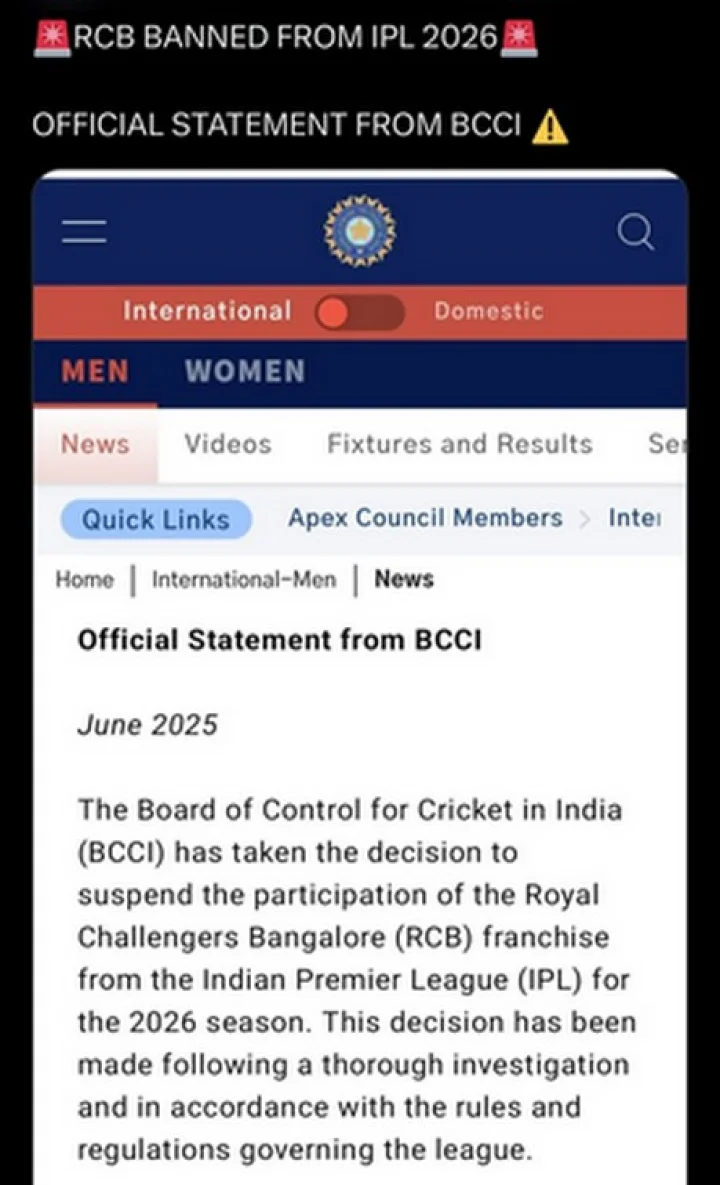Open the News tab
The height and width of the screenshot is (1185, 720).
95,444
